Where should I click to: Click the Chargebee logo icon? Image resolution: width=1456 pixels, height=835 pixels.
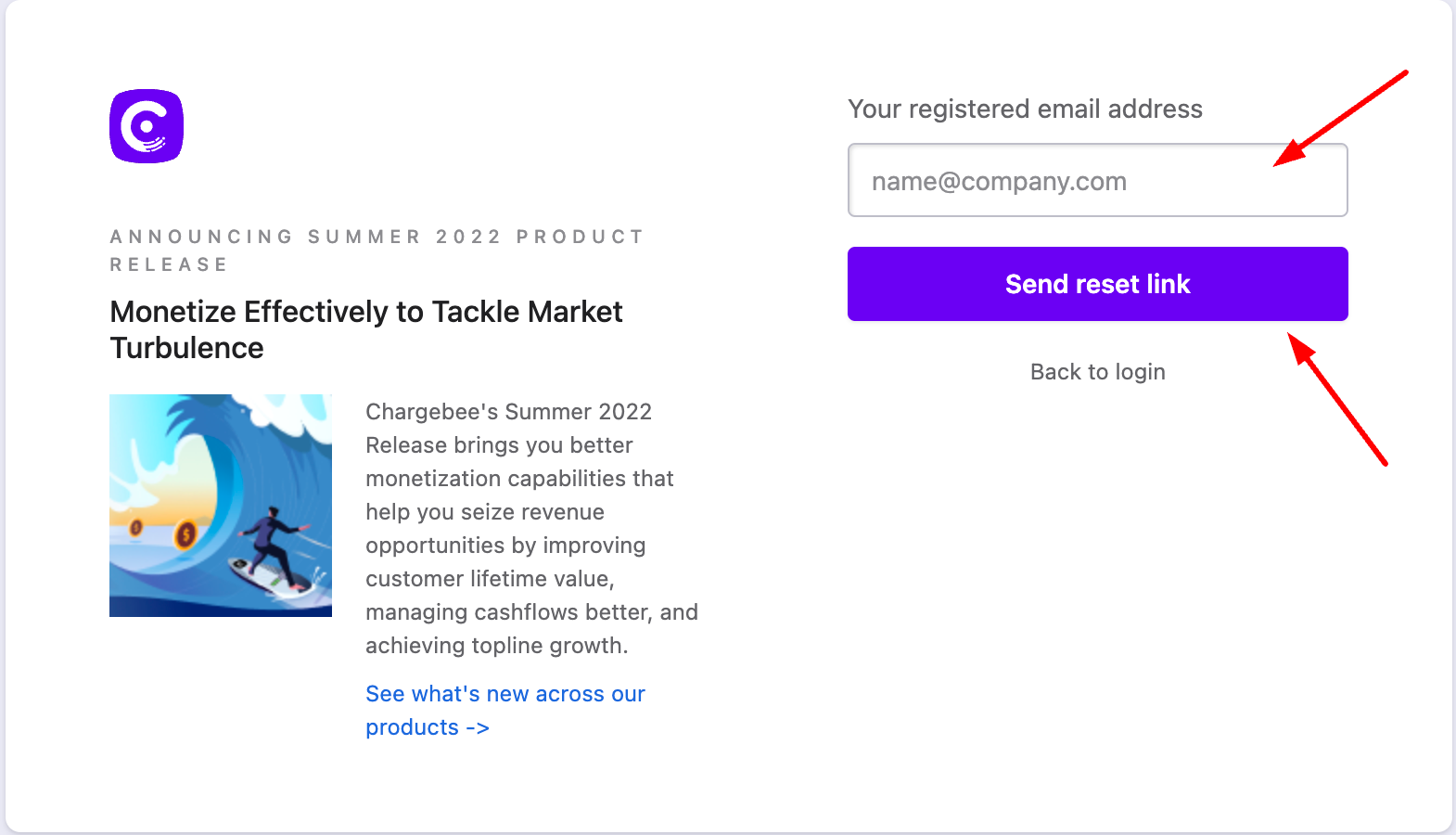pyautogui.click(x=147, y=126)
